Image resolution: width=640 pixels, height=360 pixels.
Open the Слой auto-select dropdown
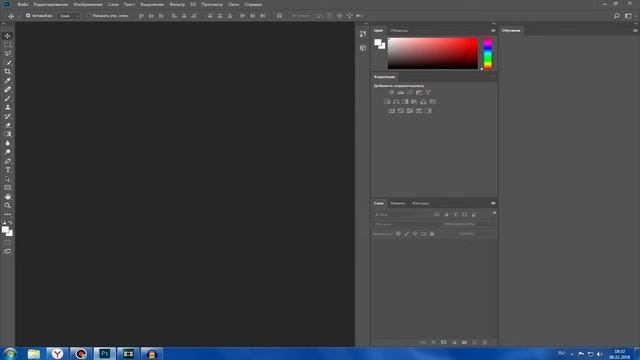click(x=69, y=16)
